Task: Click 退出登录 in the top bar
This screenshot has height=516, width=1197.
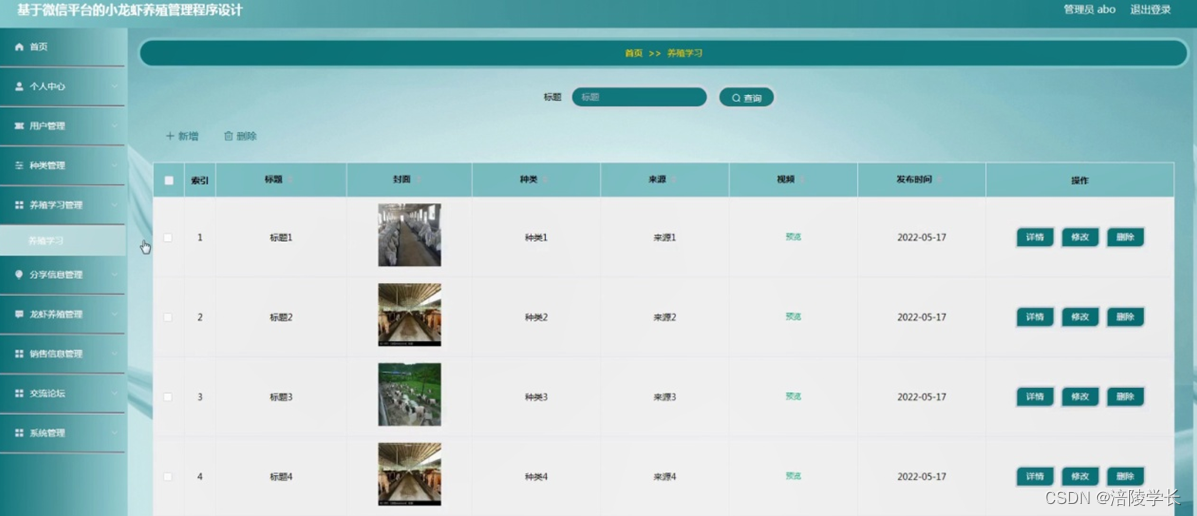Action: tap(1150, 10)
